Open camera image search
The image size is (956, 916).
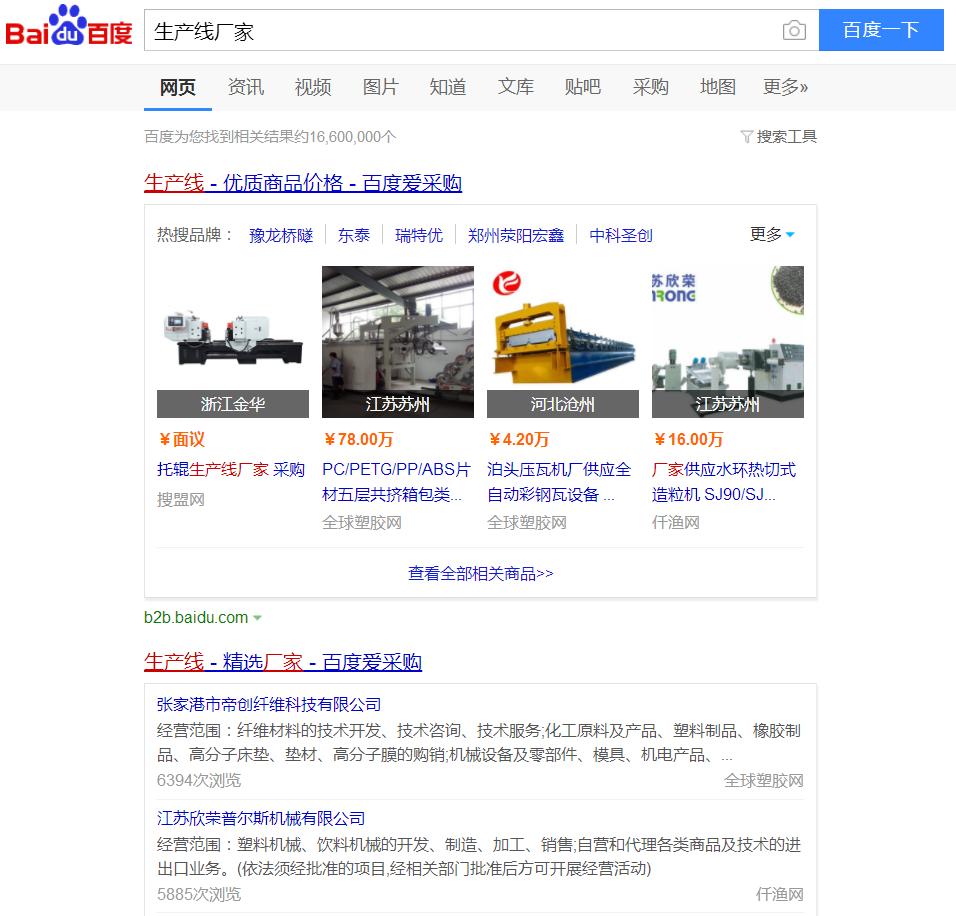[x=794, y=30]
